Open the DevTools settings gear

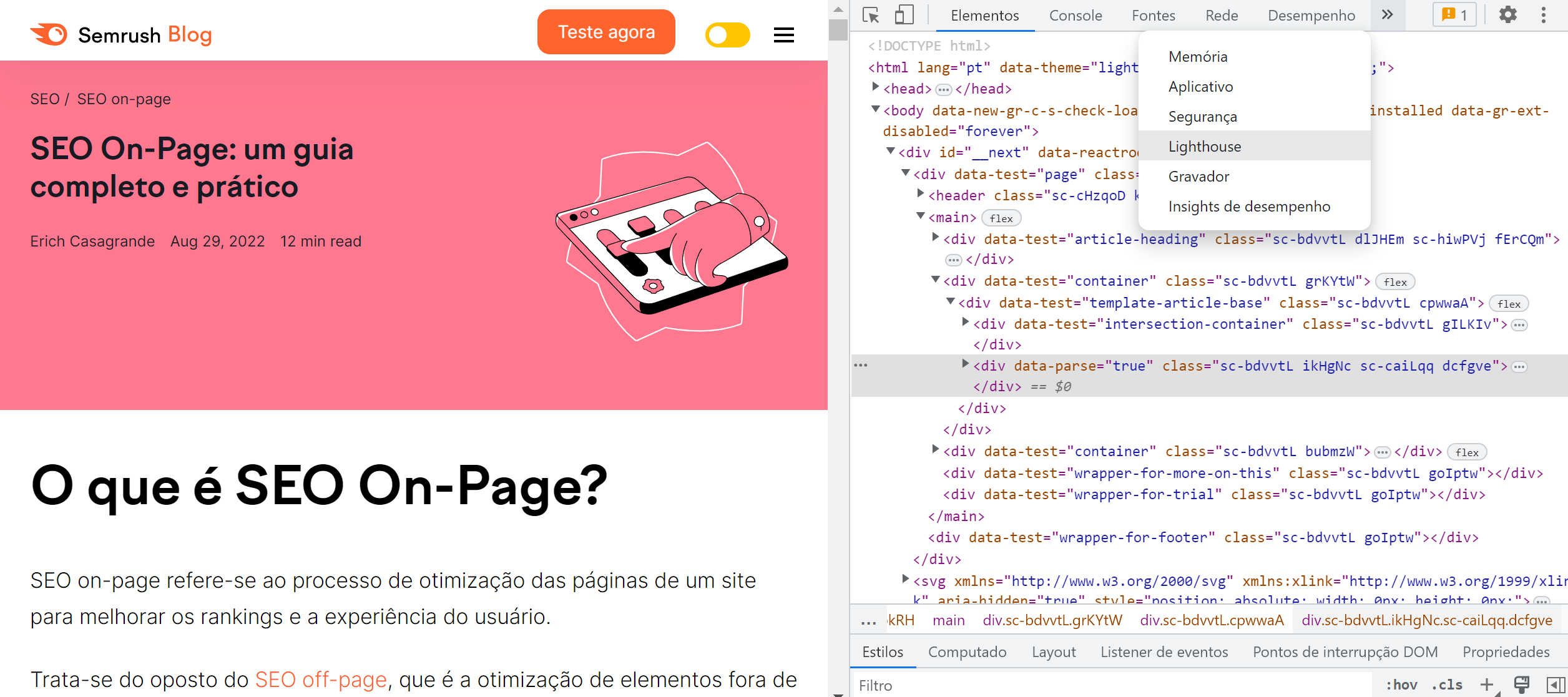tap(1508, 14)
